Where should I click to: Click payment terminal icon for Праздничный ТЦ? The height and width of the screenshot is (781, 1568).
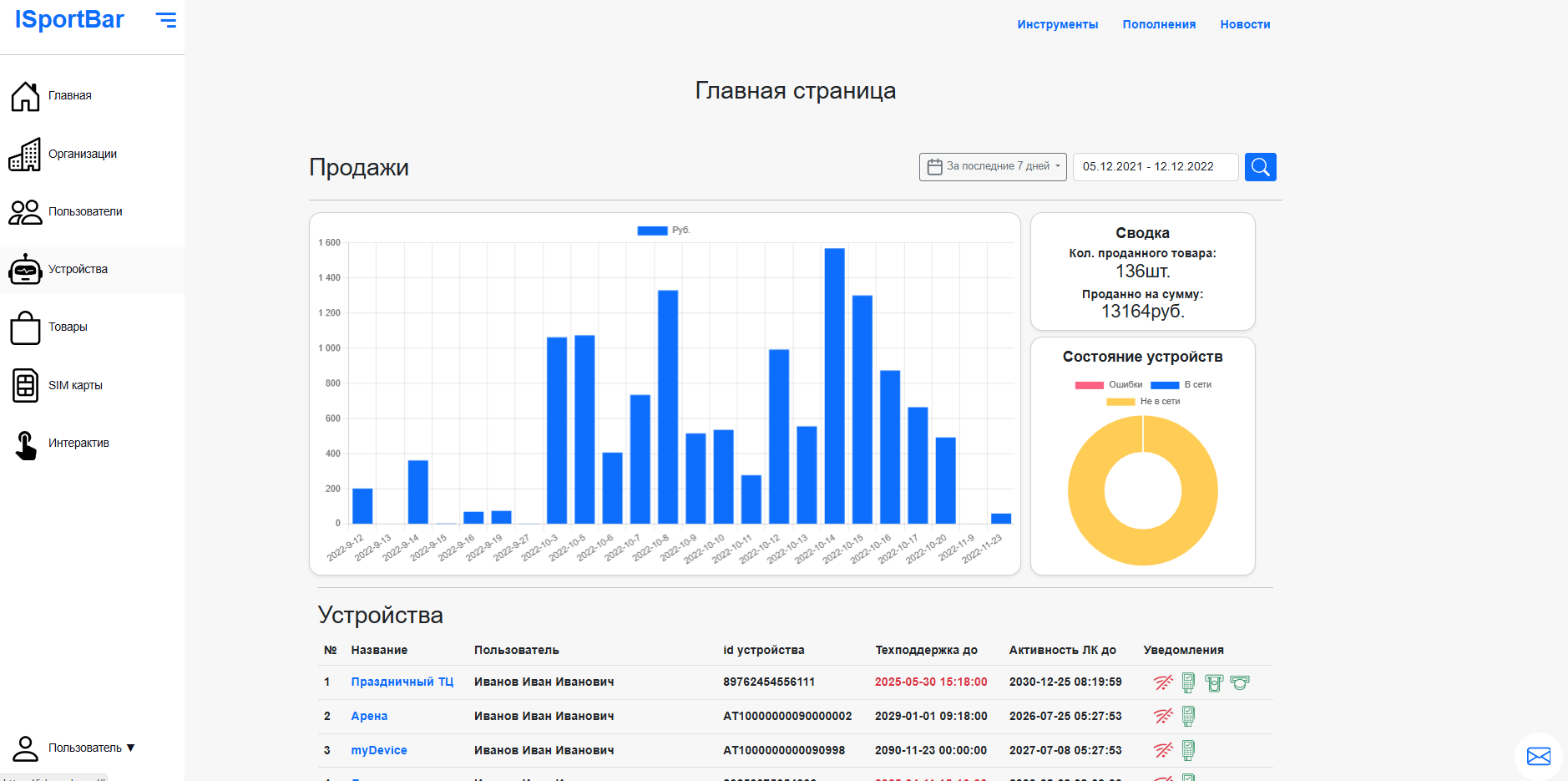click(1188, 682)
